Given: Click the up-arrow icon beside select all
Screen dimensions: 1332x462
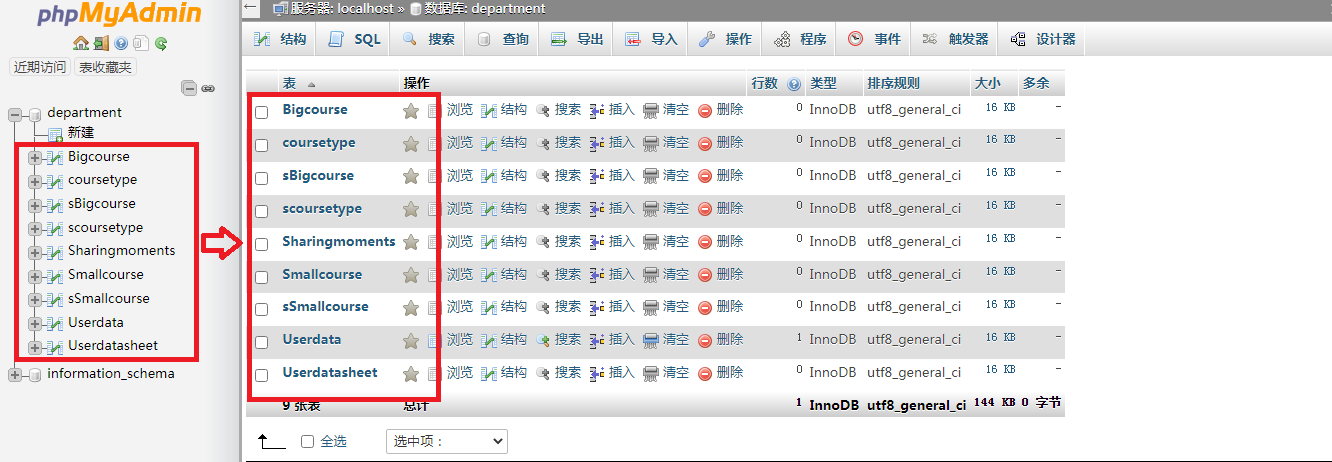Looking at the screenshot, I should pos(271,441).
